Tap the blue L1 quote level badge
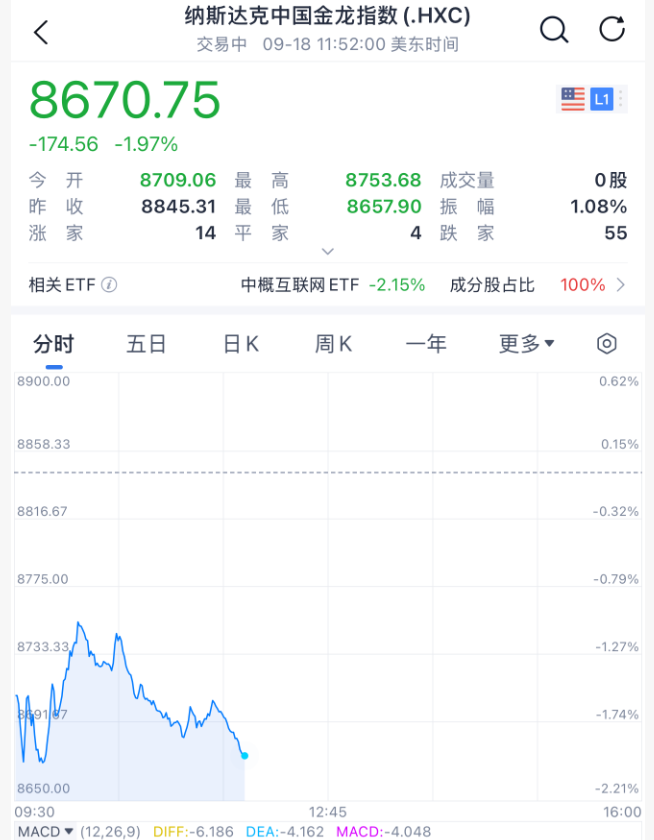654x840 pixels. pos(601,99)
